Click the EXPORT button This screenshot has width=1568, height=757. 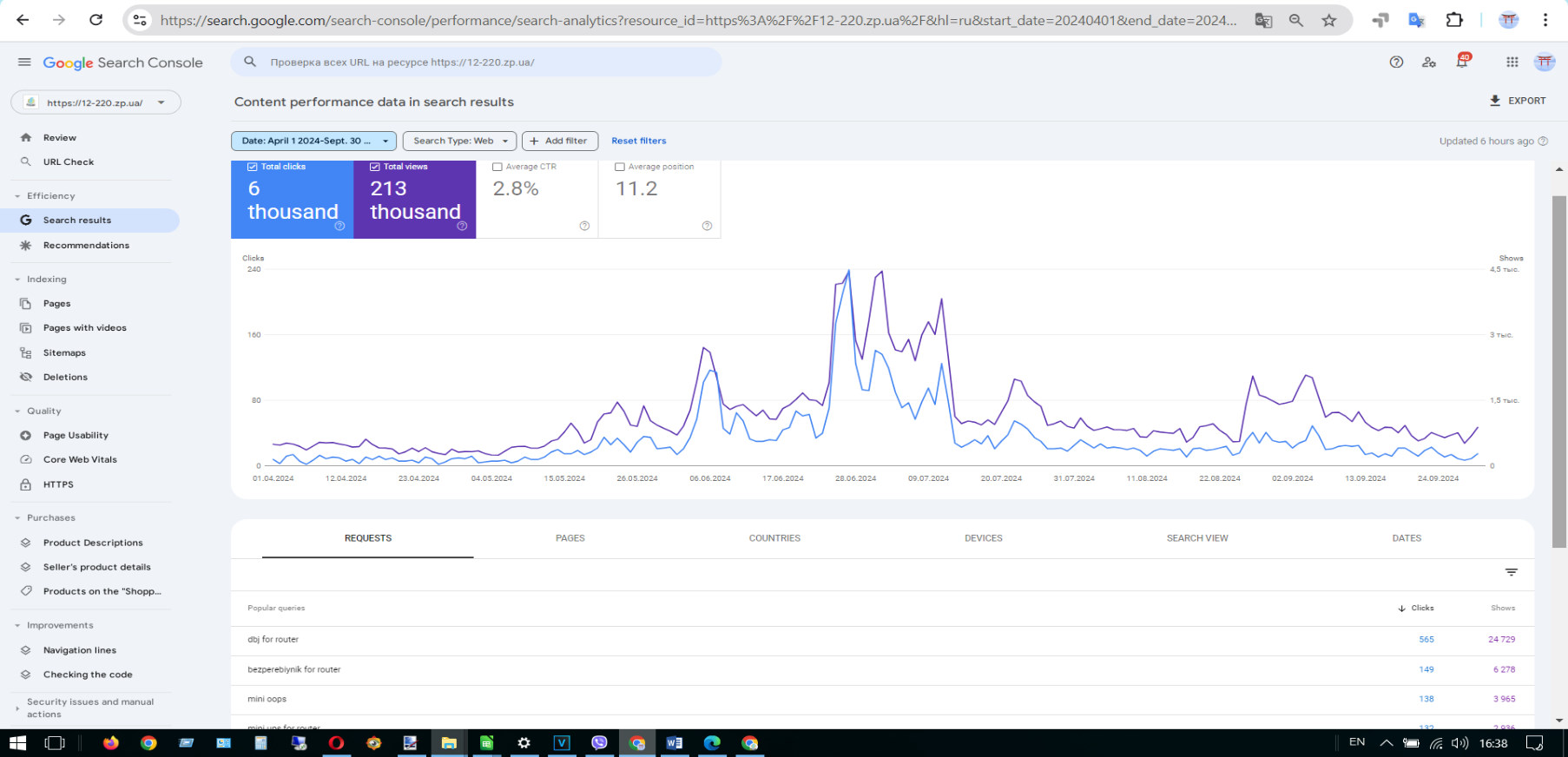[x=1518, y=101]
